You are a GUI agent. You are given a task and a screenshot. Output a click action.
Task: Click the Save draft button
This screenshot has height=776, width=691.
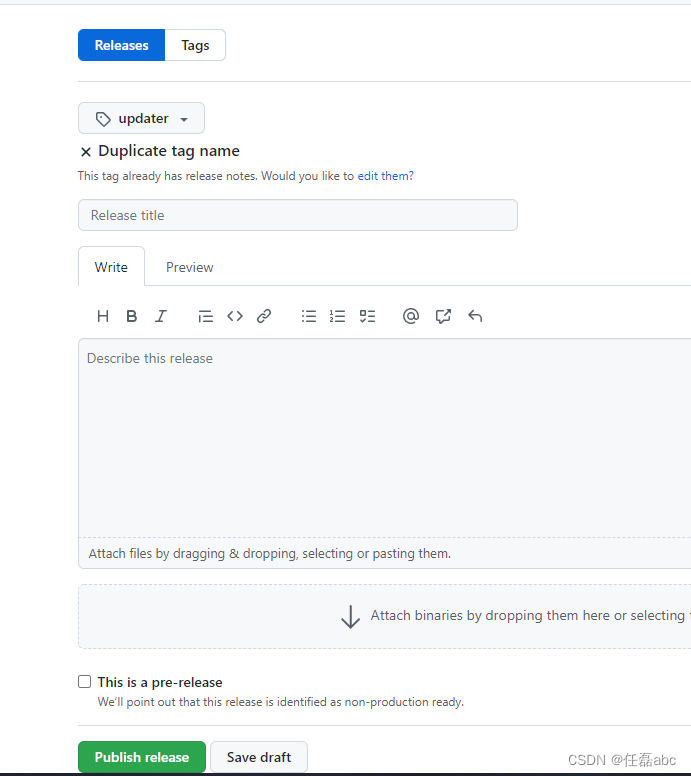point(258,757)
